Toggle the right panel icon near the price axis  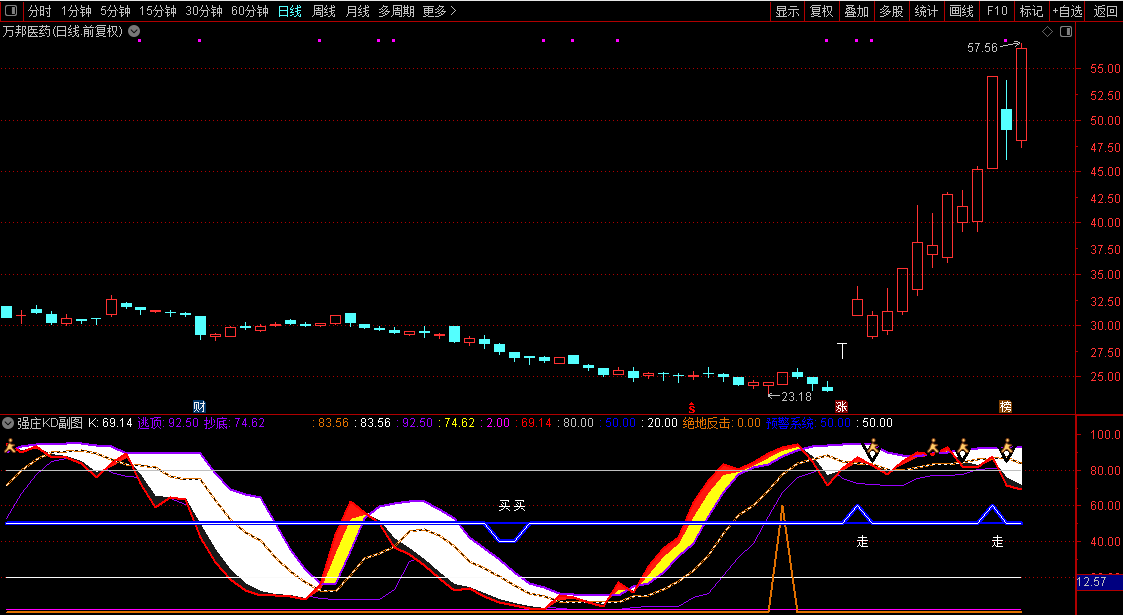point(1066,32)
